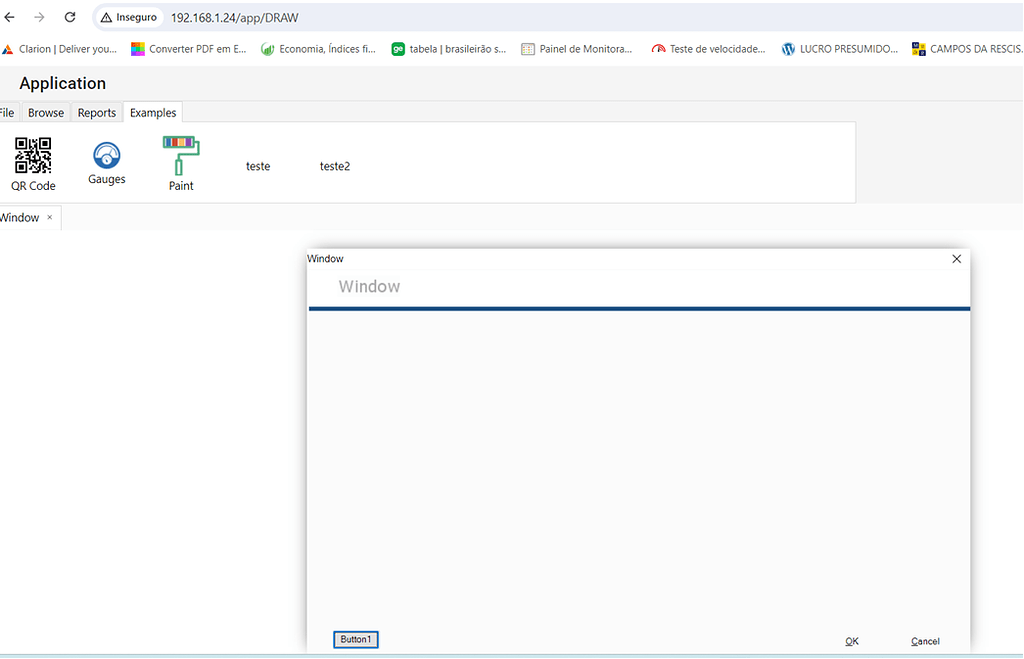This screenshot has width=1024, height=659.
Task: Click the browser forward arrow
Action: click(39, 17)
